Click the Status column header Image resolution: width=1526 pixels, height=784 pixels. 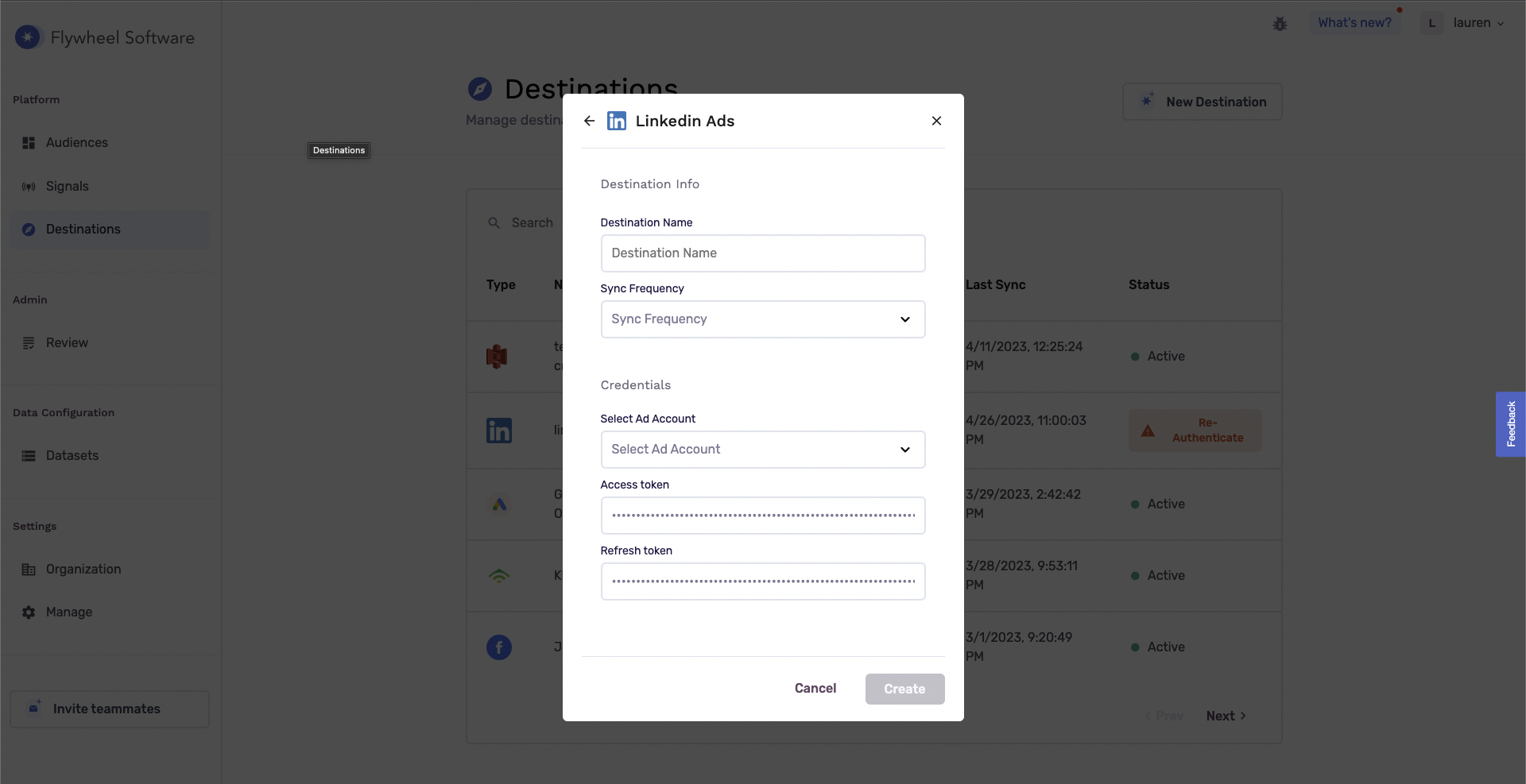click(1148, 285)
